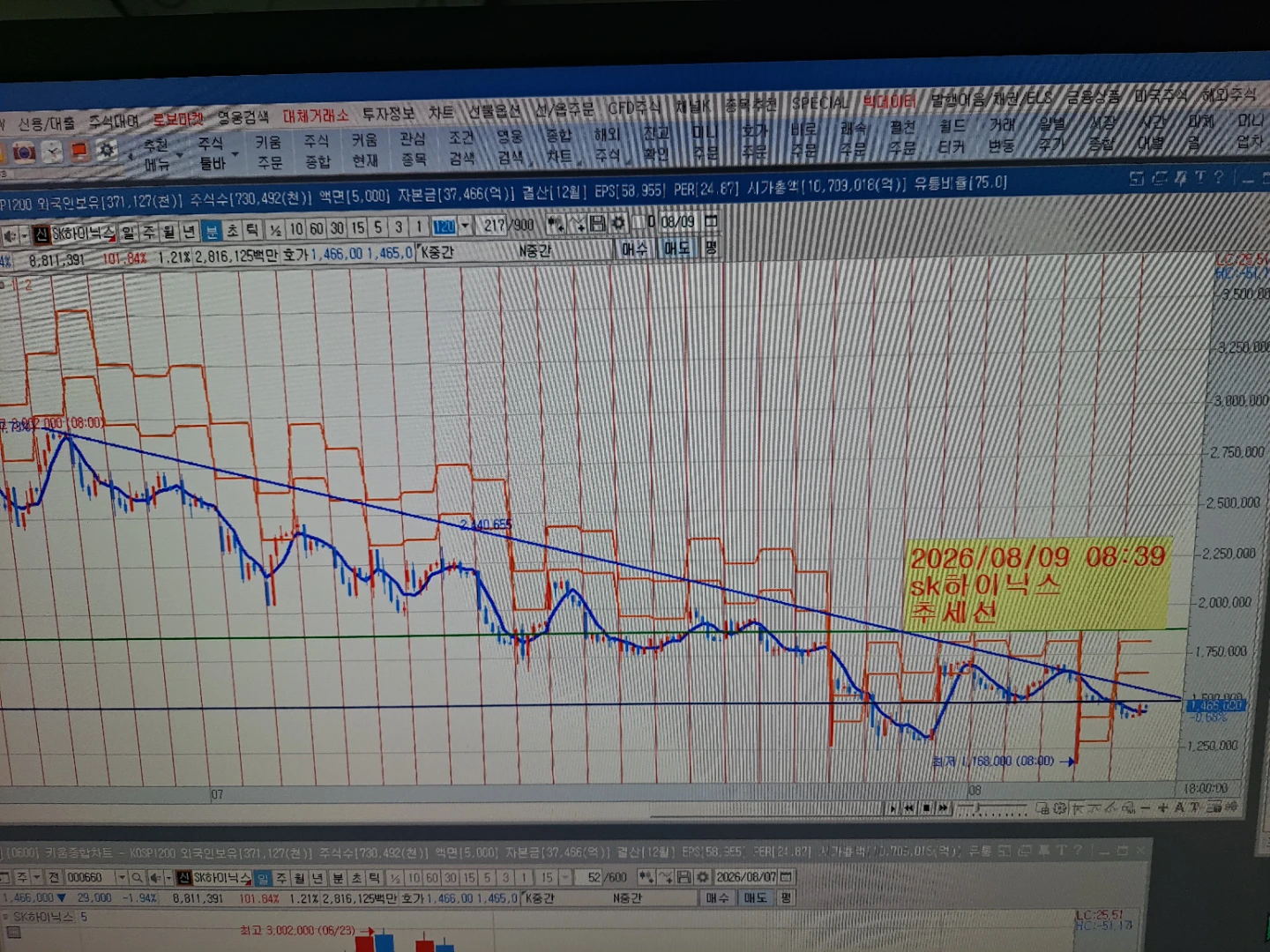Click the plus zoom icon at chart bottom
The width and height of the screenshot is (1270, 952).
coord(1163,807)
